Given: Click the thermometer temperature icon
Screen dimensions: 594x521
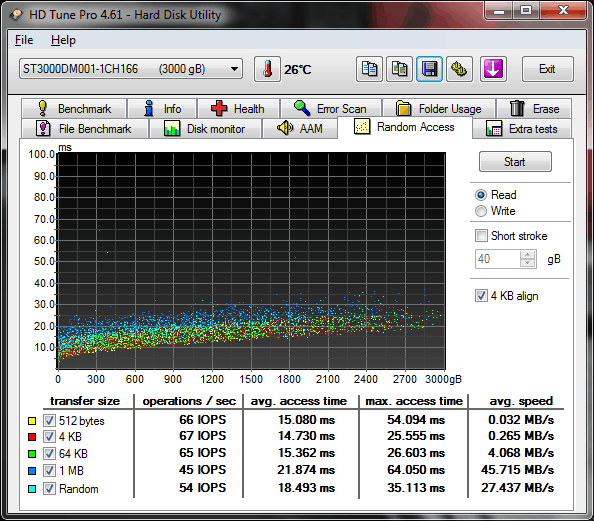Looking at the screenshot, I should pyautogui.click(x=267, y=69).
